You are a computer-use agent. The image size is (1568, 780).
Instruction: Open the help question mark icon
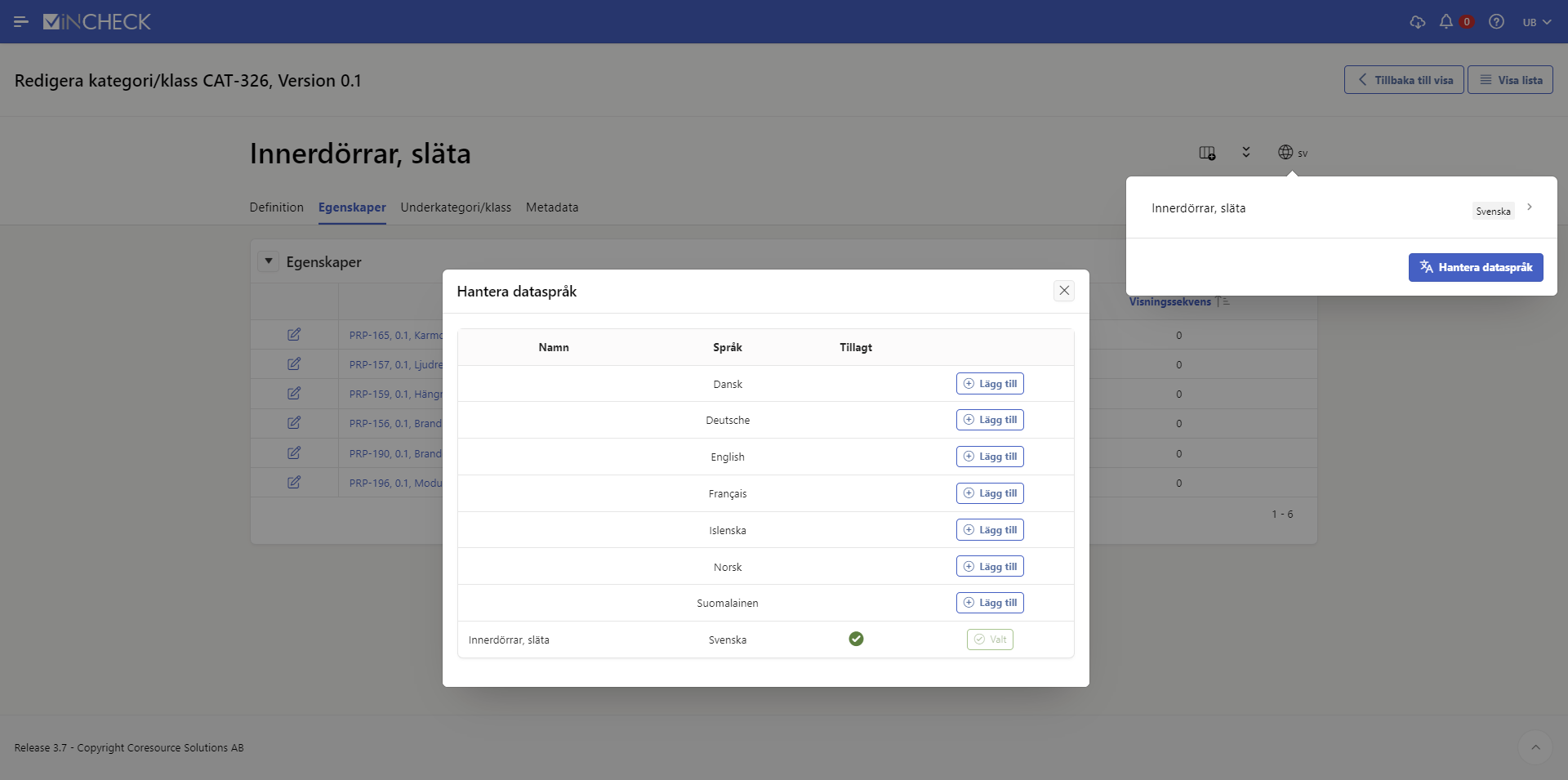[1496, 22]
